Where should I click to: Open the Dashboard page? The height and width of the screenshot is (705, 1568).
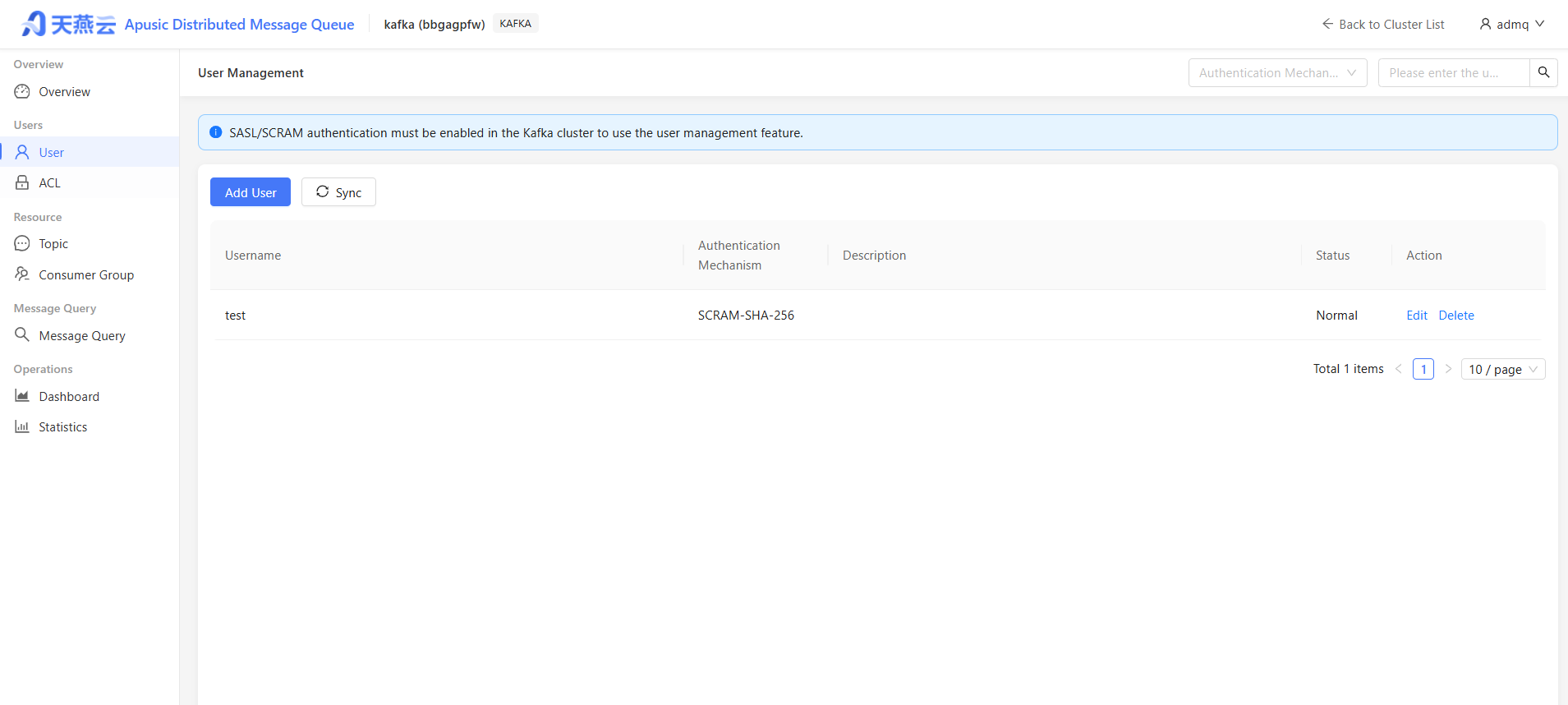tap(90, 396)
